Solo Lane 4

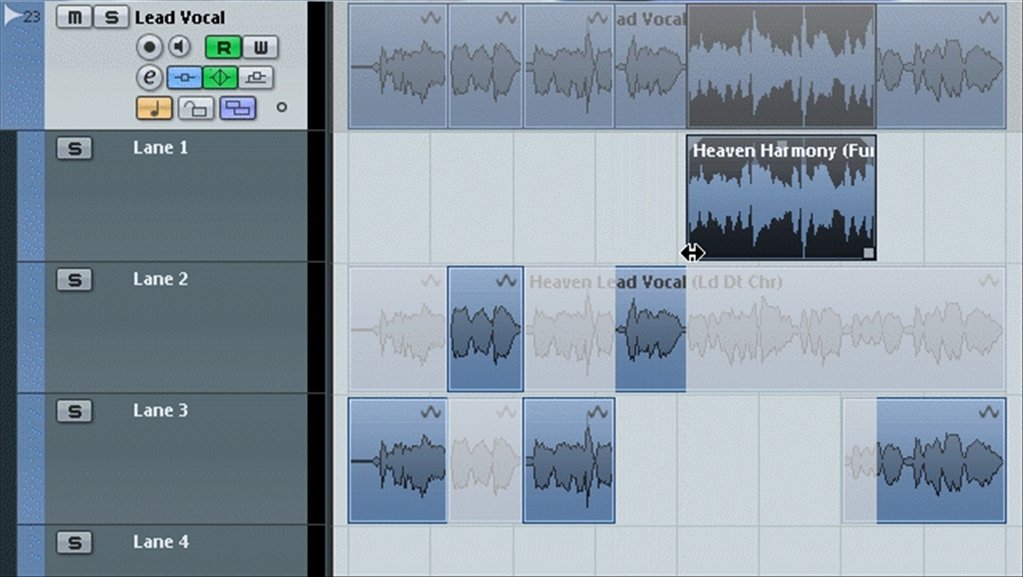tap(74, 542)
